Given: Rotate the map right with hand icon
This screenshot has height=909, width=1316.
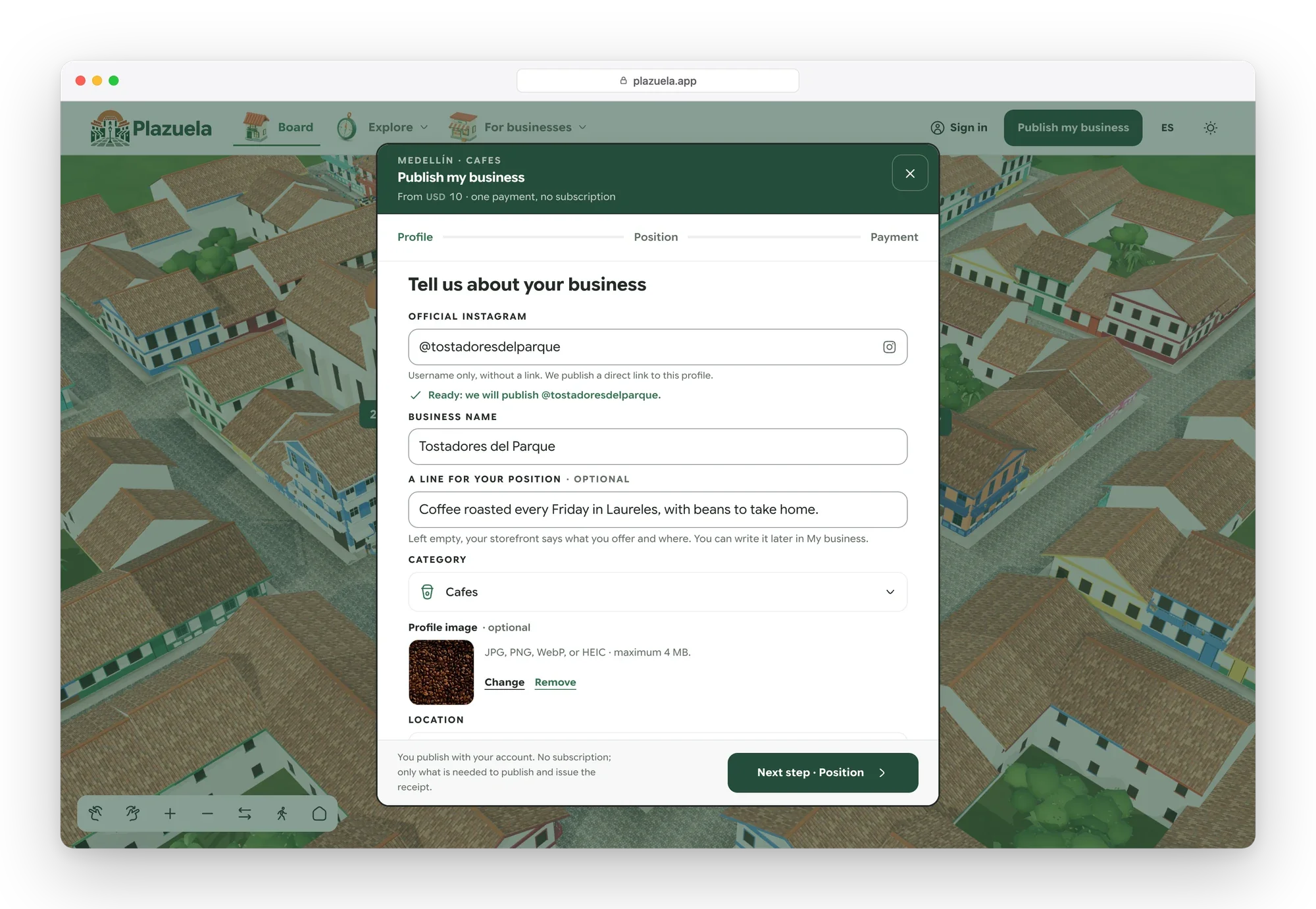Looking at the screenshot, I should pyautogui.click(x=133, y=814).
